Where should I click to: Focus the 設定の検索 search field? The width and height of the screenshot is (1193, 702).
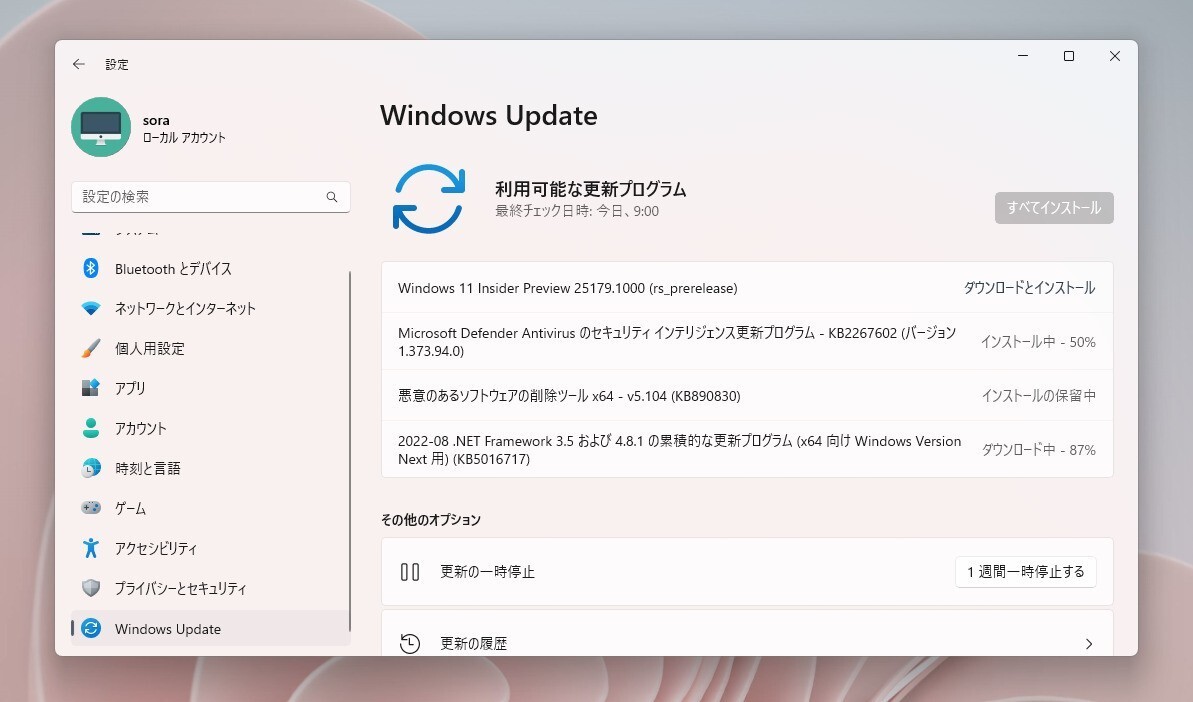[211, 197]
